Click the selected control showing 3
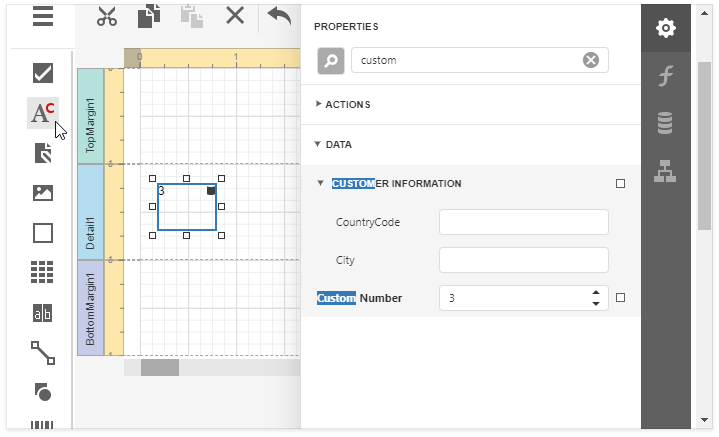719x437 pixels. [187, 207]
